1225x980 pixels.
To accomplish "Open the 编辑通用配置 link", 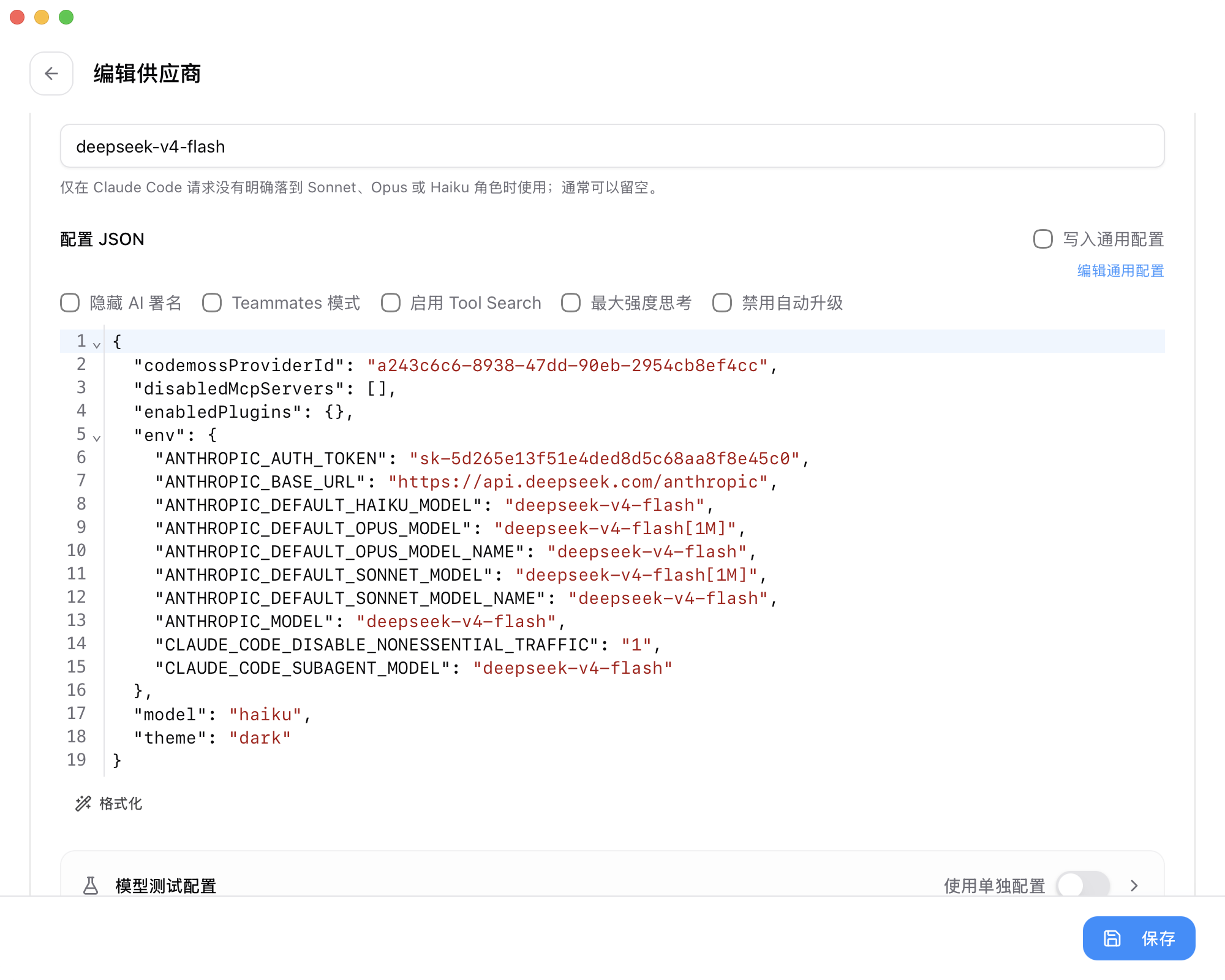I will (x=1120, y=271).
